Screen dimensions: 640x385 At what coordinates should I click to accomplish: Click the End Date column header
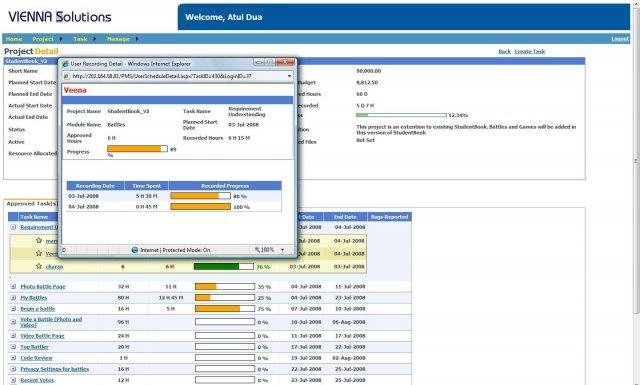[345, 217]
